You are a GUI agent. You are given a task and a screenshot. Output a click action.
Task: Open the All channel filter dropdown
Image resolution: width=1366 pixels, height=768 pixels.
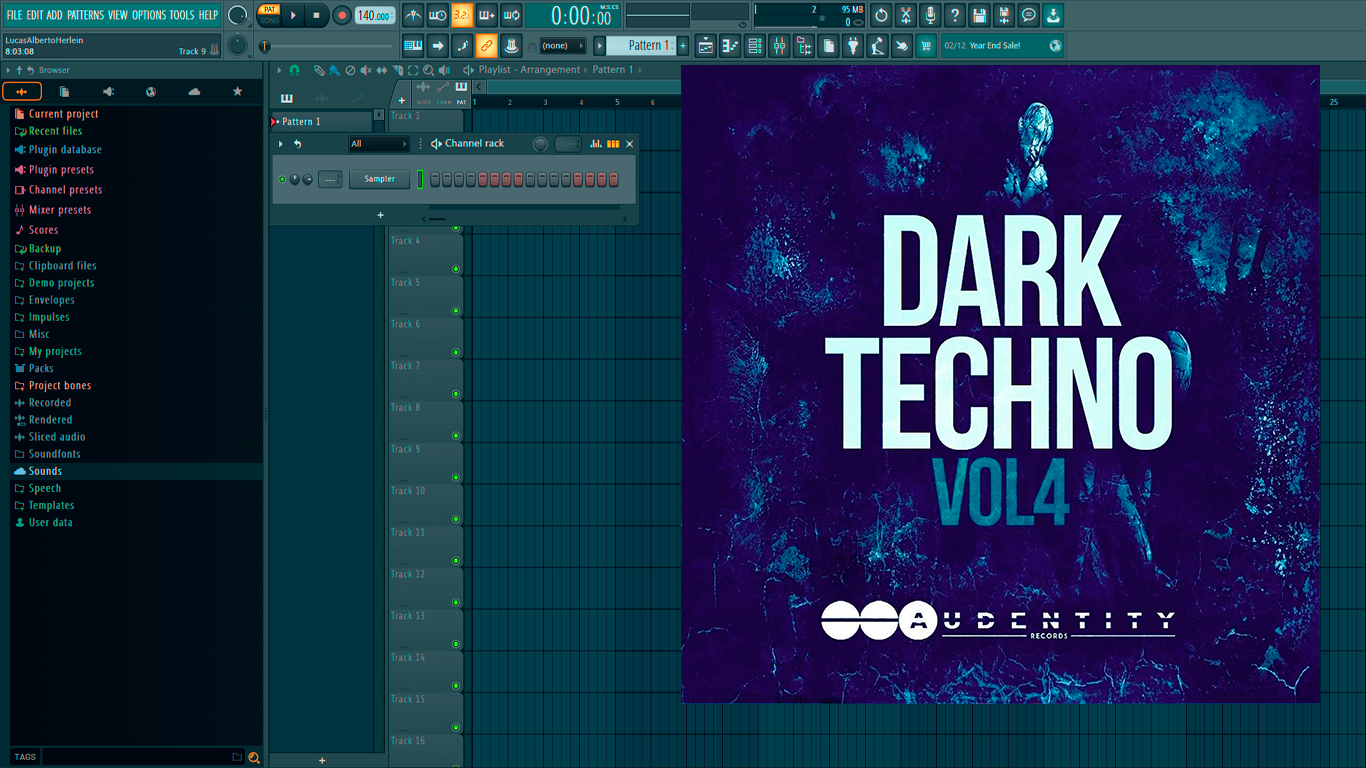379,144
